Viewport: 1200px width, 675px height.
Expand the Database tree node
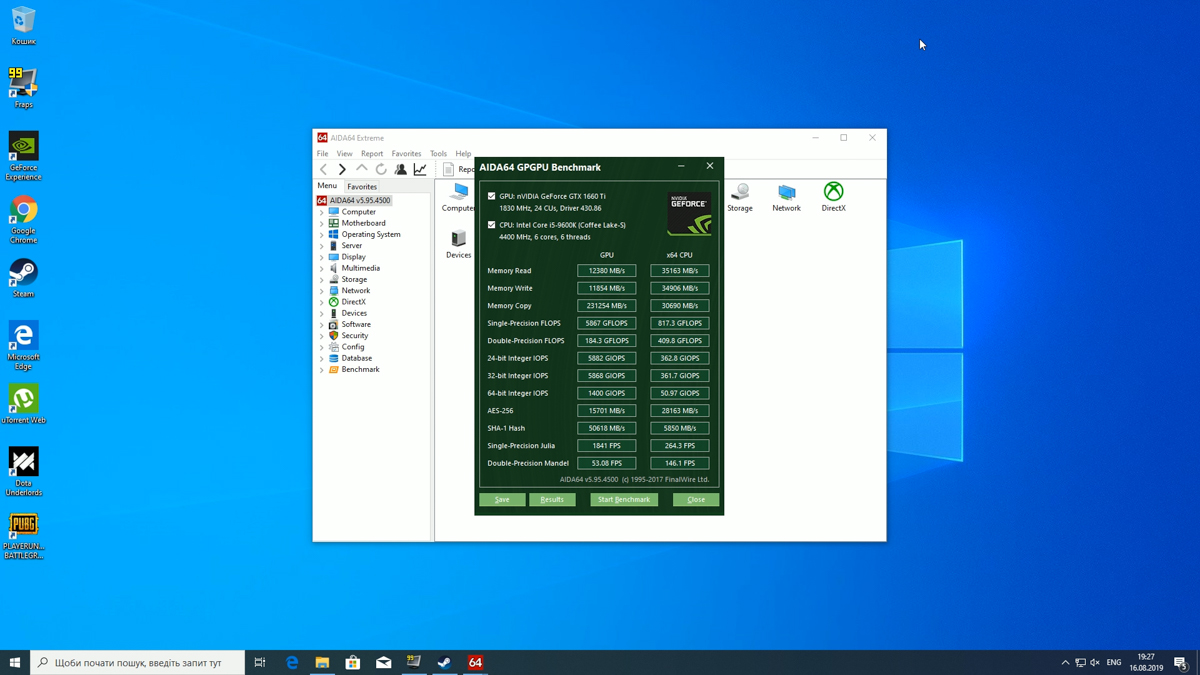point(322,358)
